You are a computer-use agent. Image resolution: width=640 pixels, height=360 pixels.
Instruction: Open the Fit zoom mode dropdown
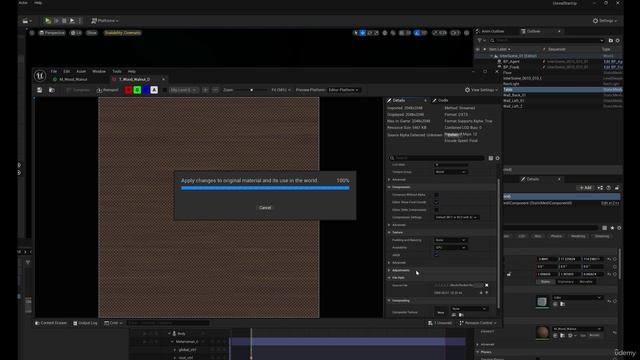[x=281, y=90]
